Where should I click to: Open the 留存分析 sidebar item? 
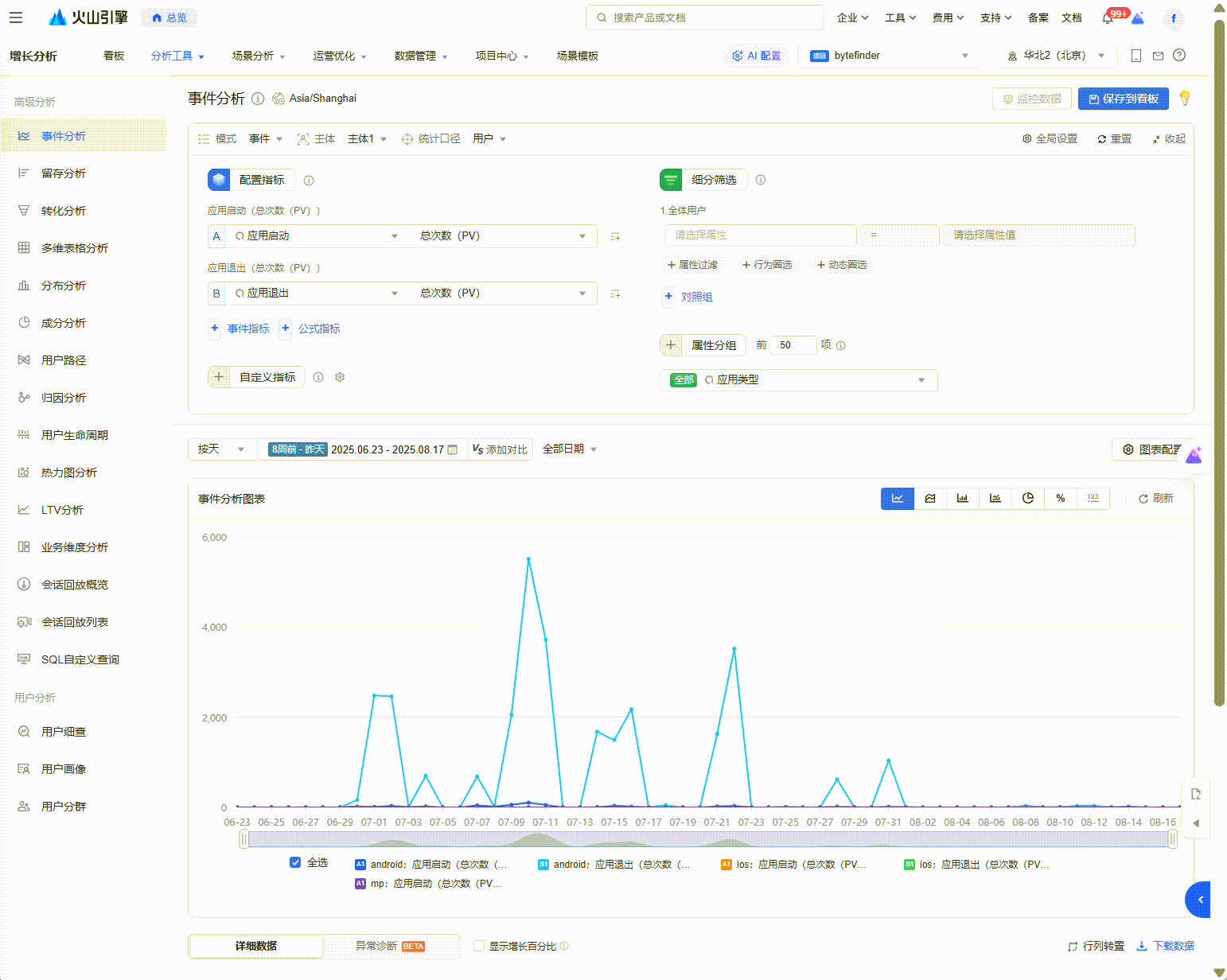[x=64, y=173]
